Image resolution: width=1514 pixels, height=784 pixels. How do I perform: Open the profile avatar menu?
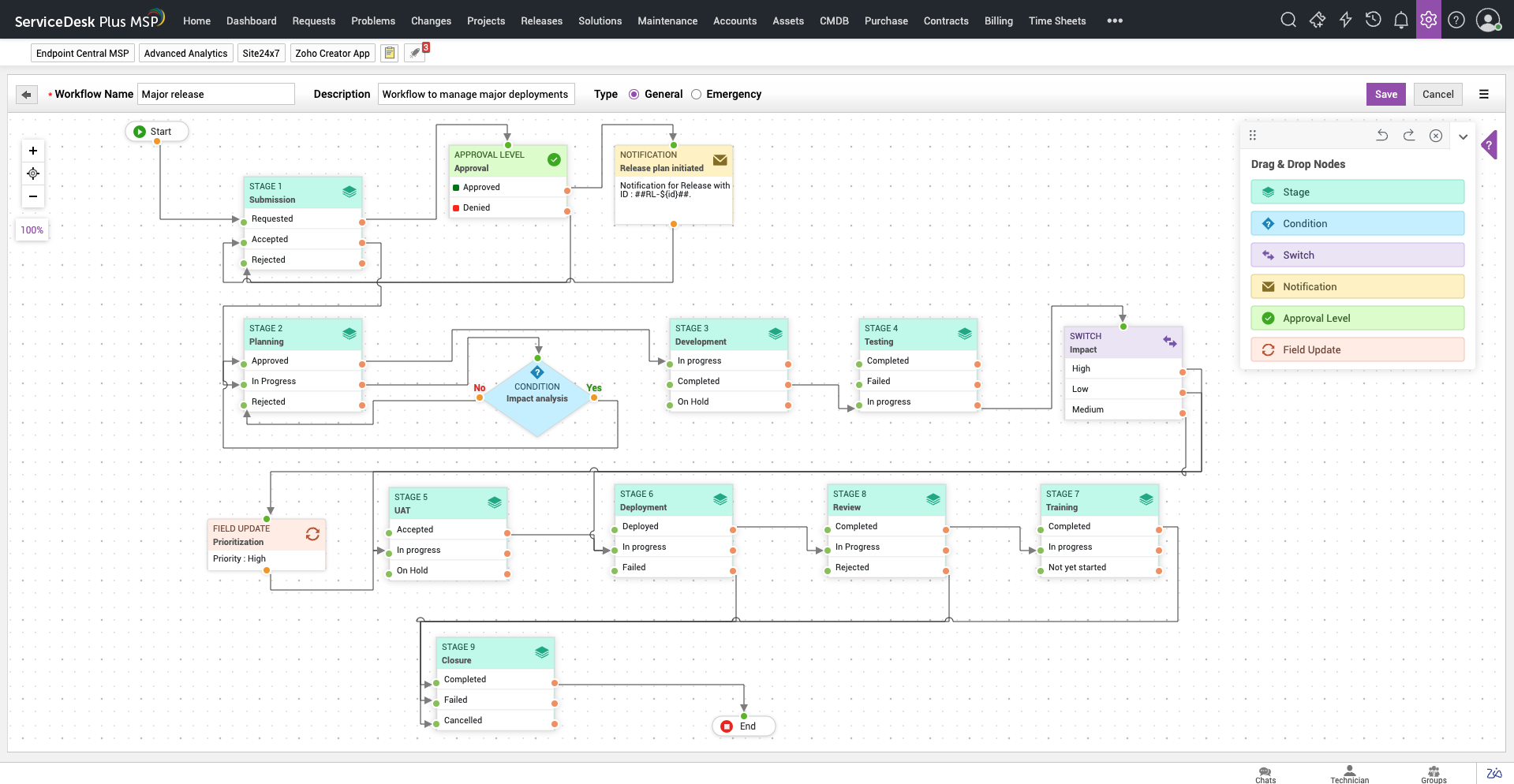[x=1489, y=21]
